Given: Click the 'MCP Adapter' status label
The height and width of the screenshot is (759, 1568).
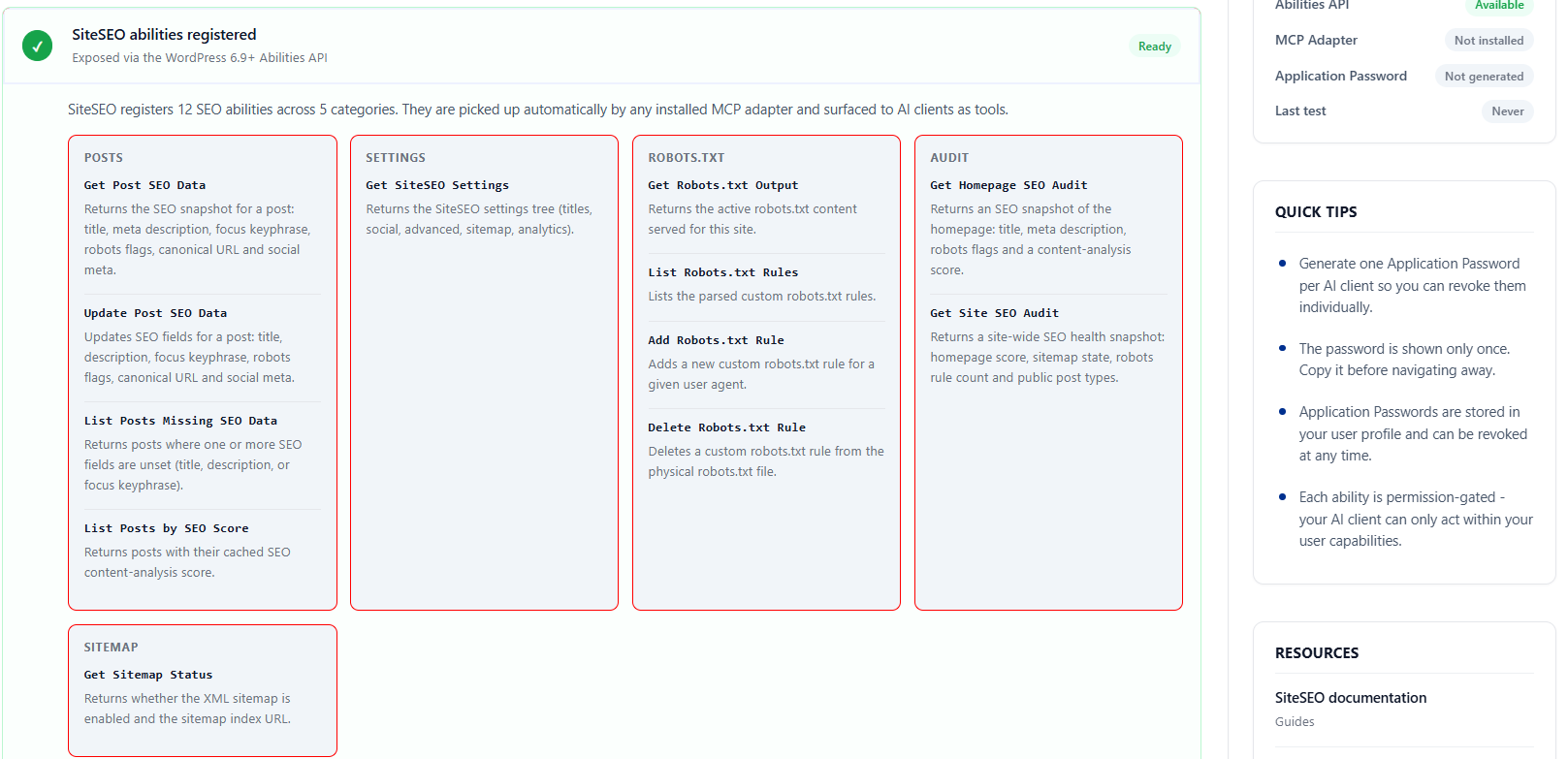Looking at the screenshot, I should tap(1316, 40).
